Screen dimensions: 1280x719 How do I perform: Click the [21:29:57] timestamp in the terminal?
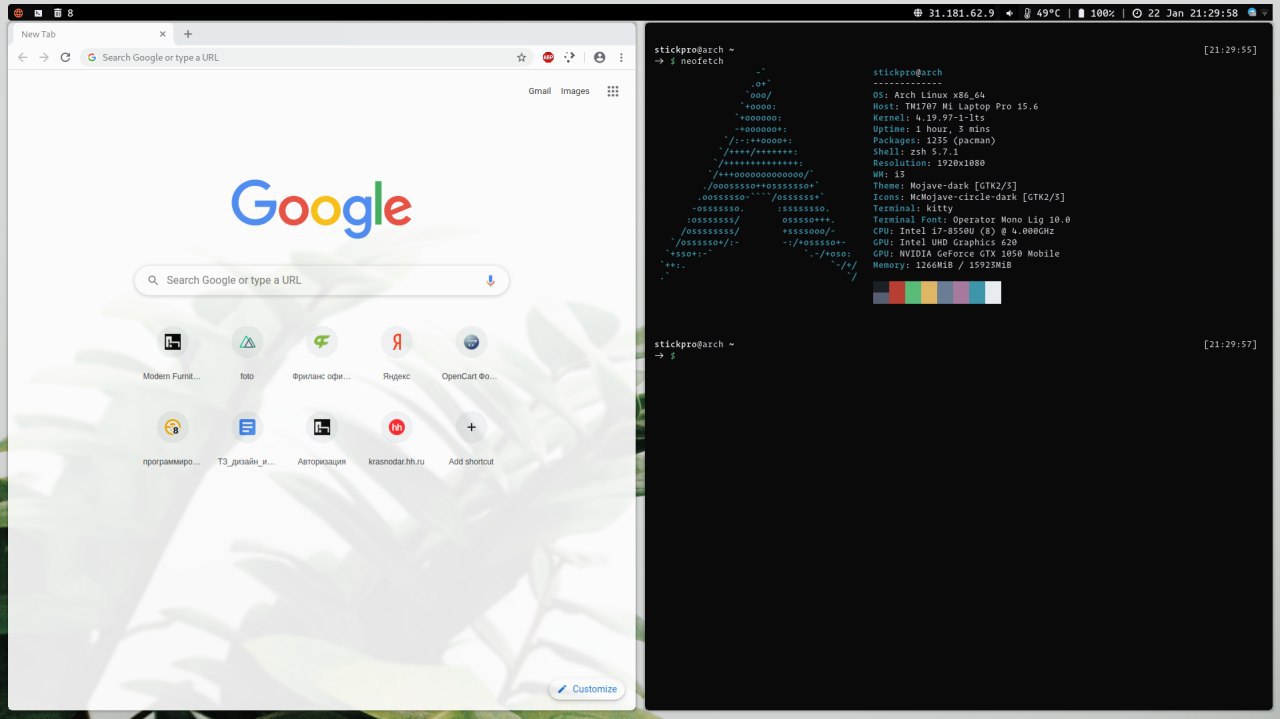tap(1231, 344)
